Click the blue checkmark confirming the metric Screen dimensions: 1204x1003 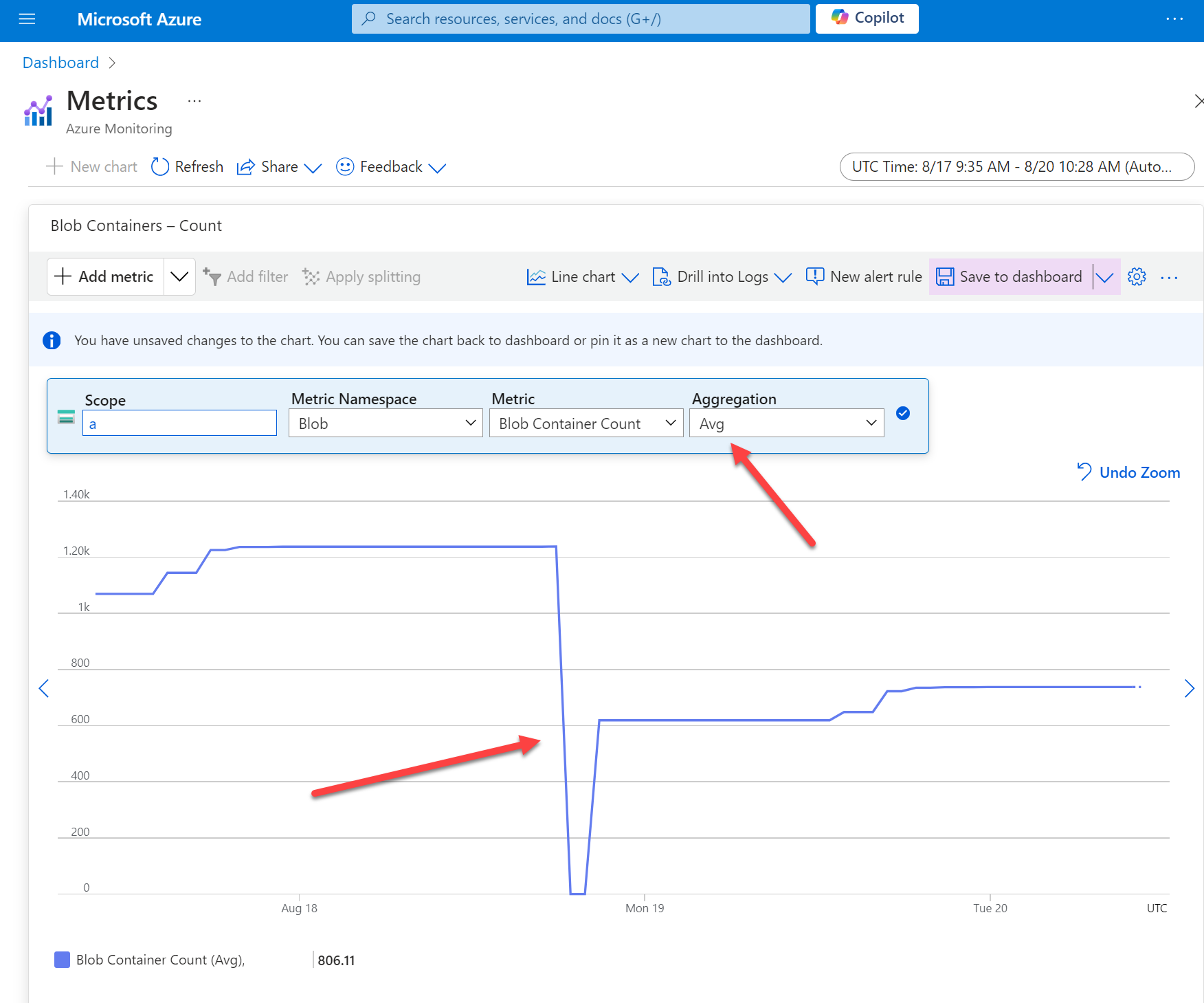coord(903,413)
